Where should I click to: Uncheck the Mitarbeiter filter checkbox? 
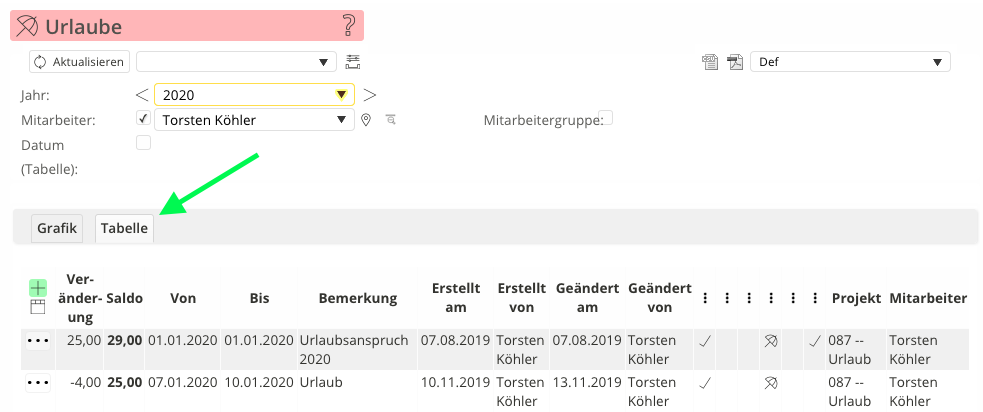click(x=143, y=119)
